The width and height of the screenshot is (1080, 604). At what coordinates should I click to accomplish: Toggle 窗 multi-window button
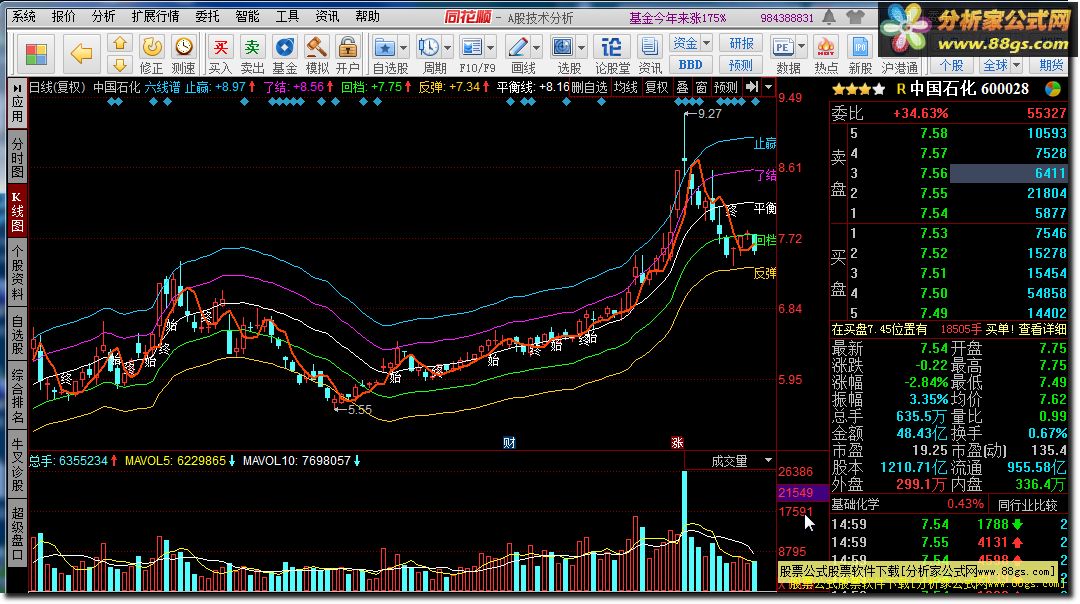(701, 87)
